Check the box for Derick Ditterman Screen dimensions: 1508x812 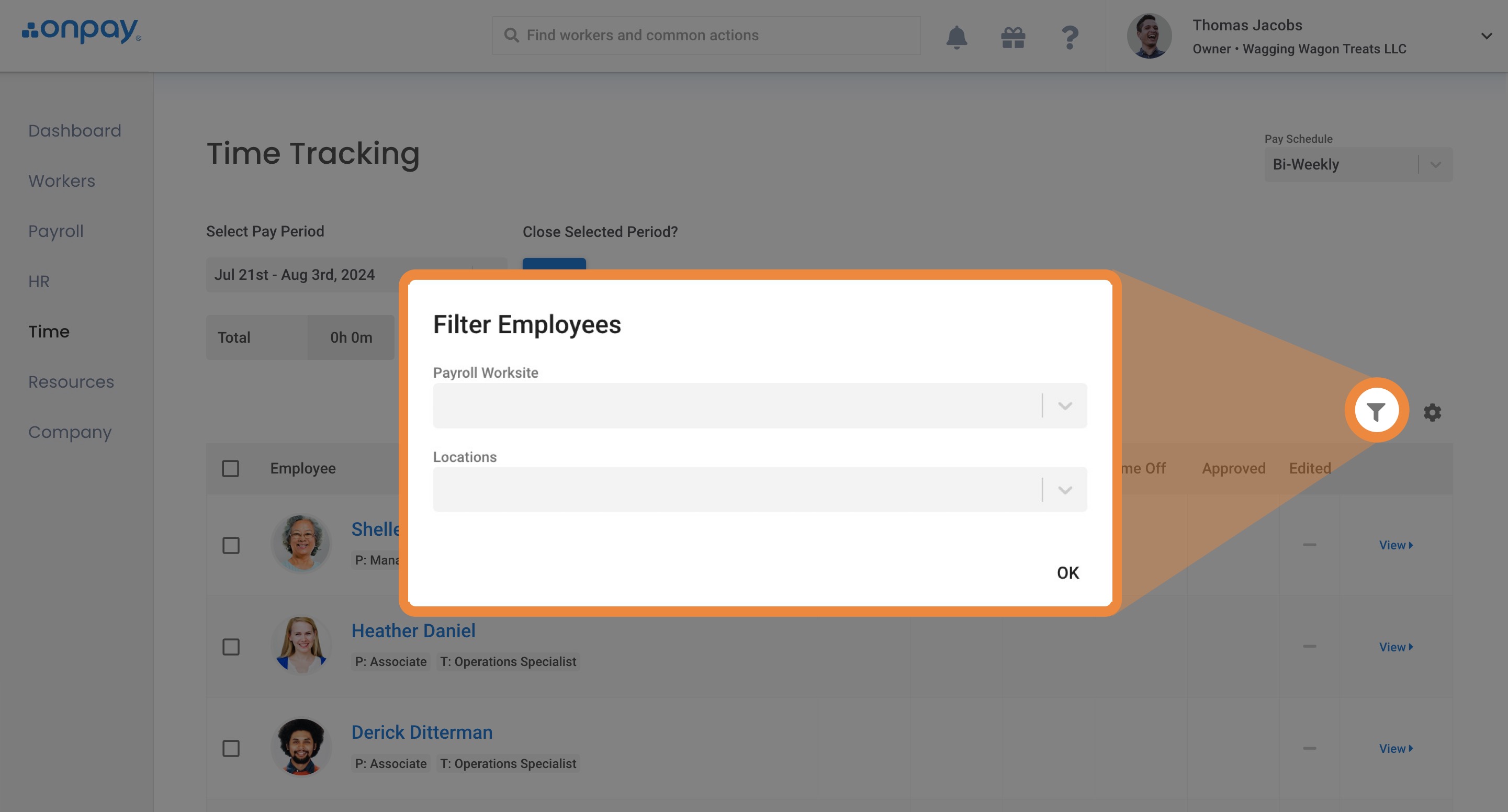231,748
